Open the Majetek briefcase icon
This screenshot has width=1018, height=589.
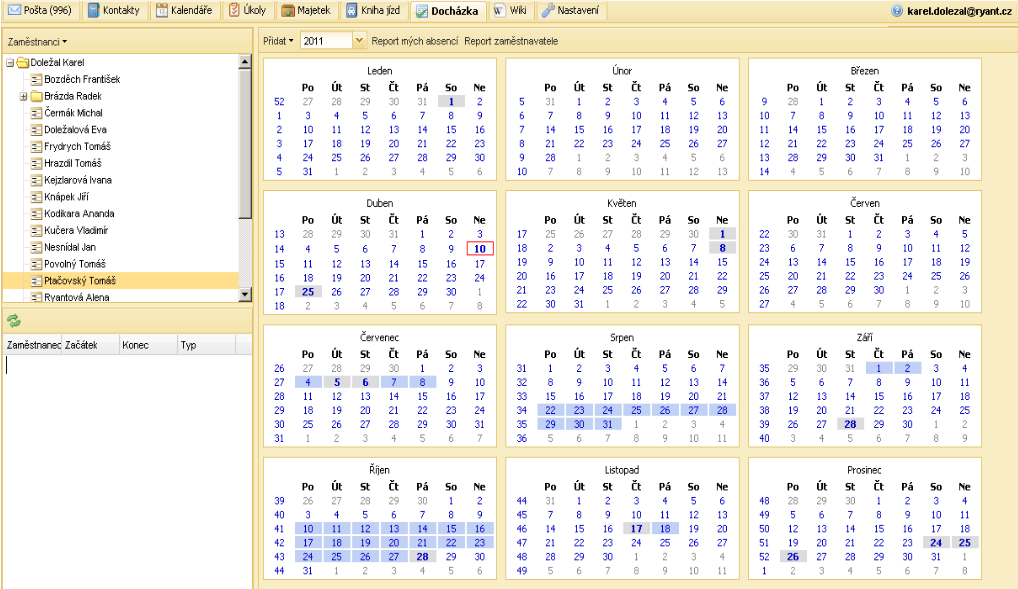pyautogui.click(x=288, y=10)
